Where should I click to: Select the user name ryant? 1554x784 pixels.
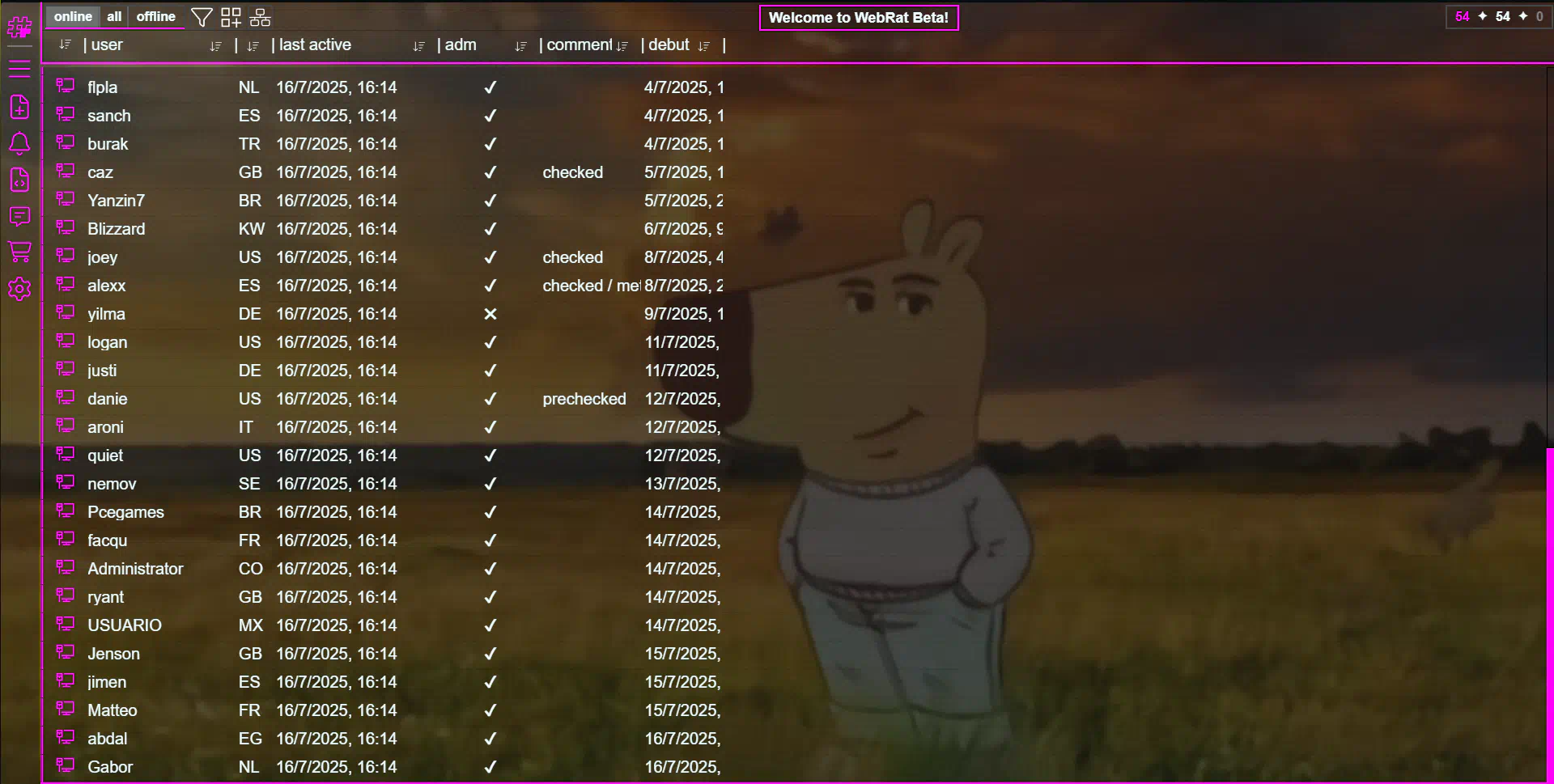(x=106, y=597)
